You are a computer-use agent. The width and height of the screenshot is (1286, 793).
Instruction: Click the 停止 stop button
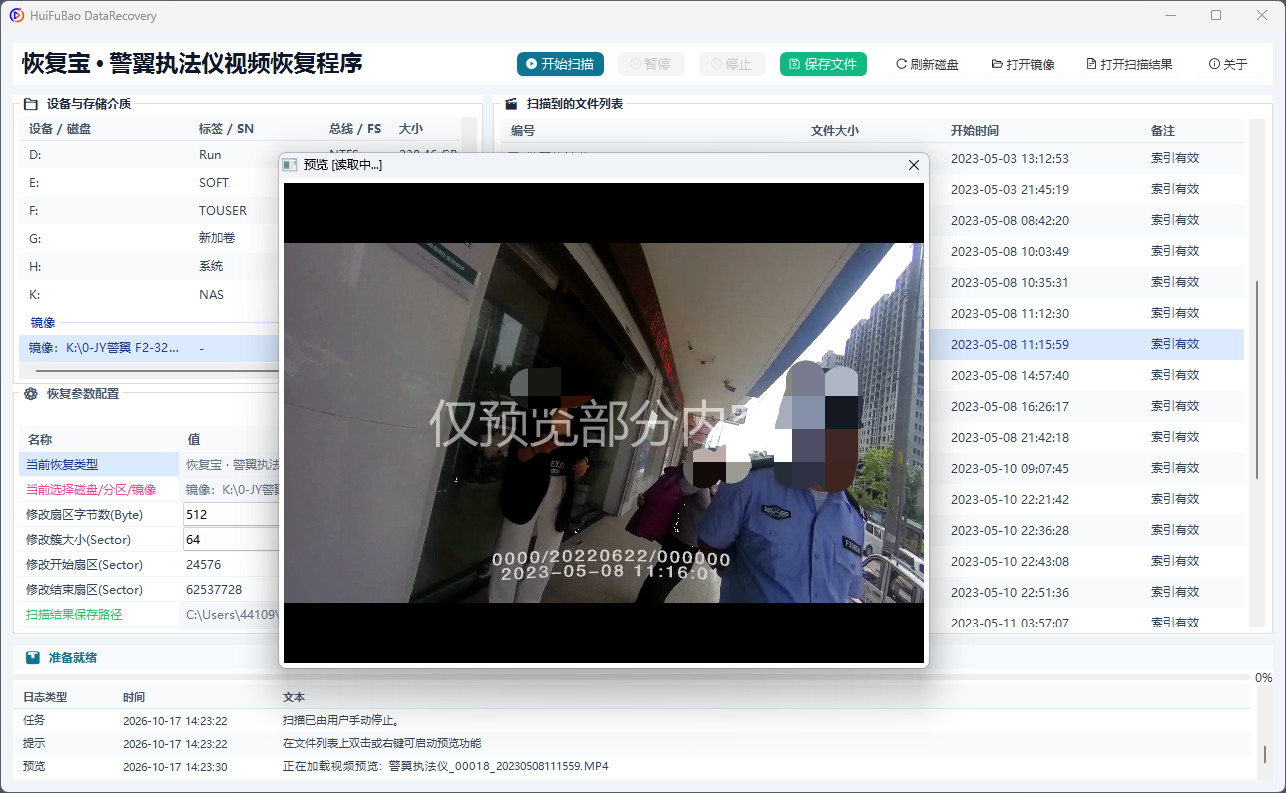pos(732,64)
